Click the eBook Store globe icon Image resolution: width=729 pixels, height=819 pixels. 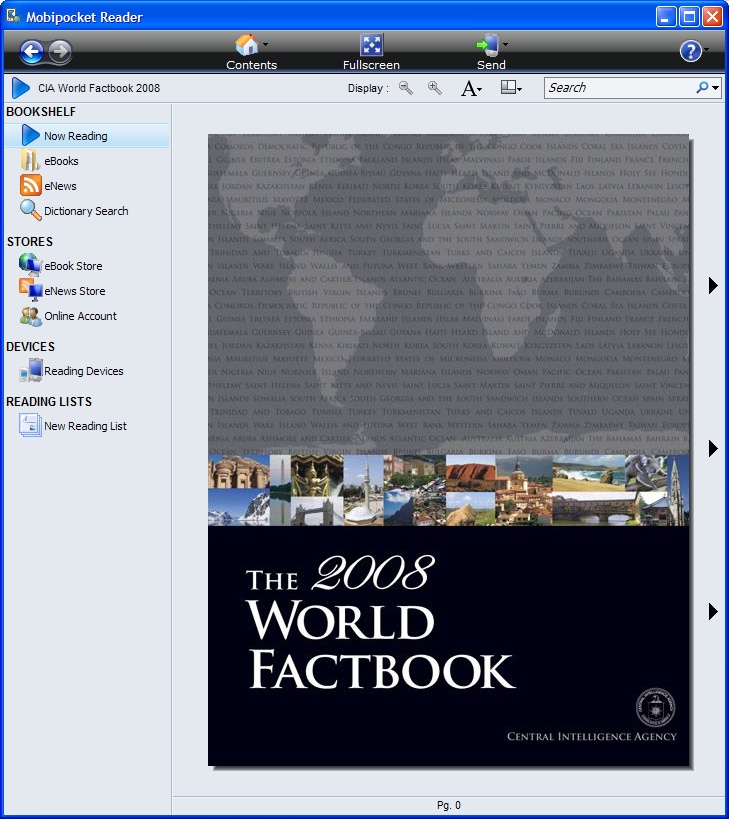point(30,265)
